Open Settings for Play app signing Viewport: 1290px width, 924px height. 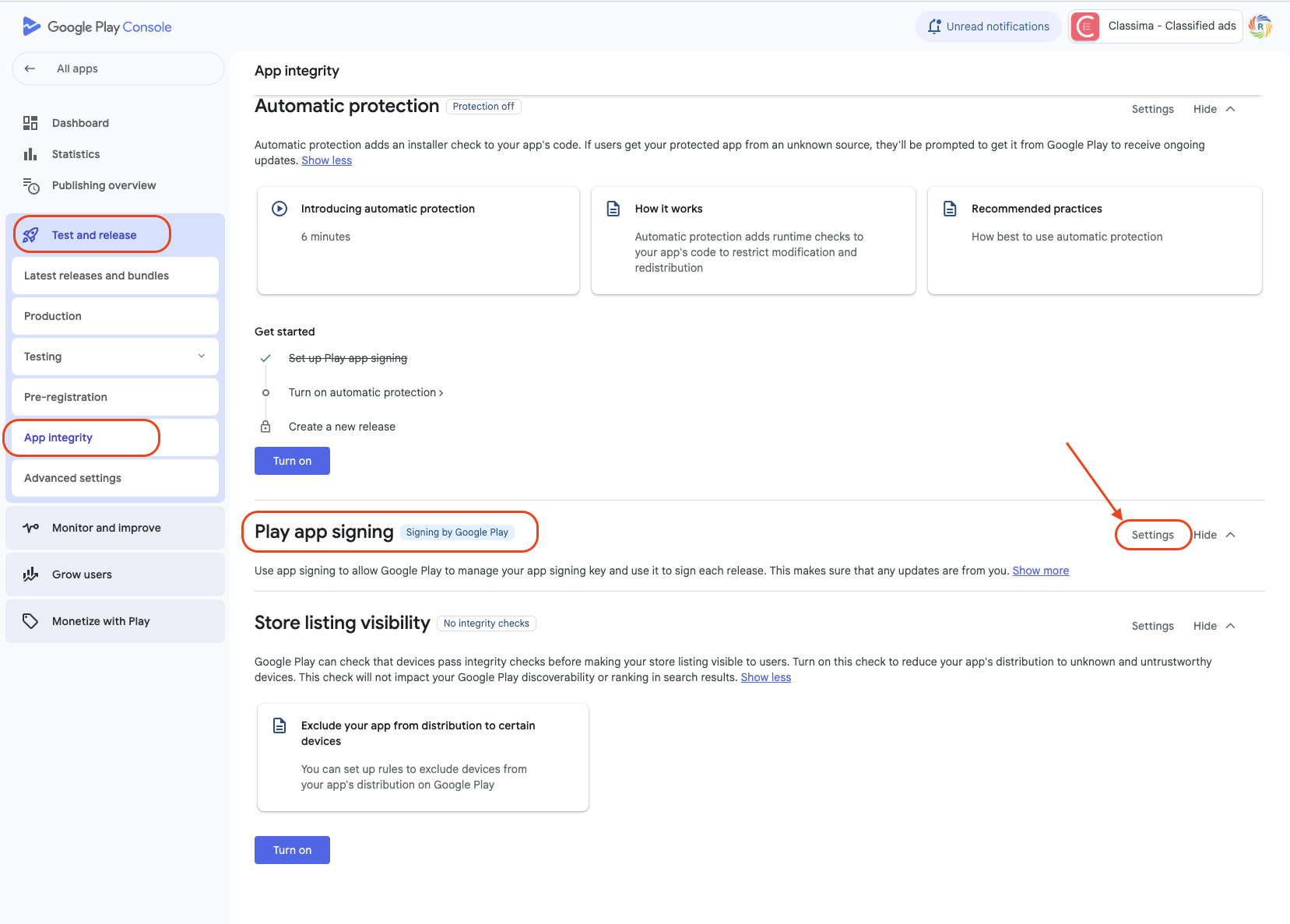[x=1152, y=535]
